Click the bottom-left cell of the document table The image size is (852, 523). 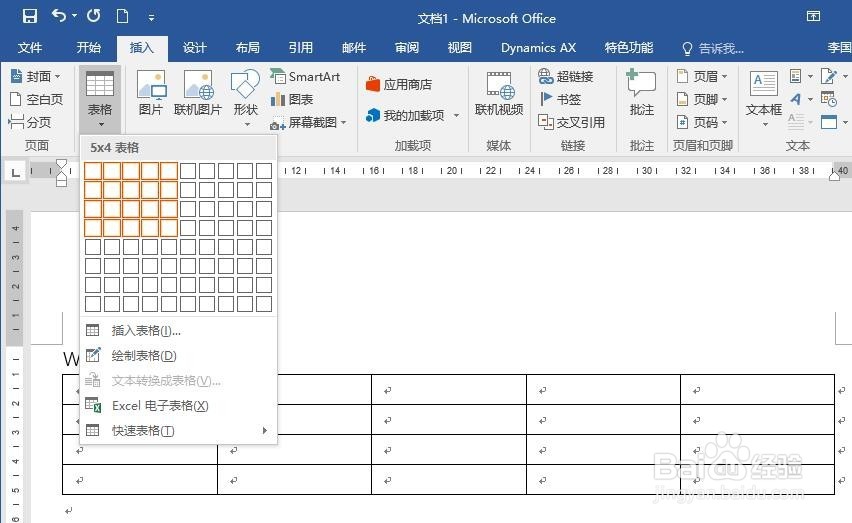click(x=140, y=480)
